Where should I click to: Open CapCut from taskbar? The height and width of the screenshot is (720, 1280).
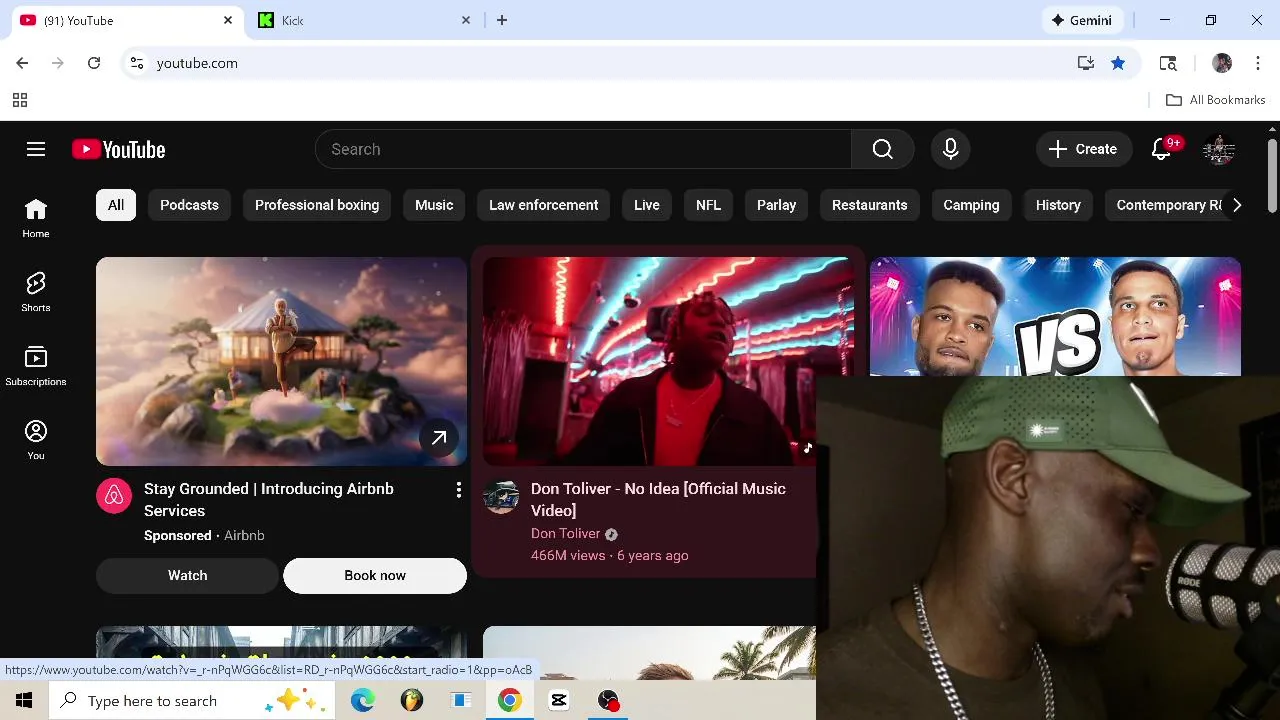(559, 701)
